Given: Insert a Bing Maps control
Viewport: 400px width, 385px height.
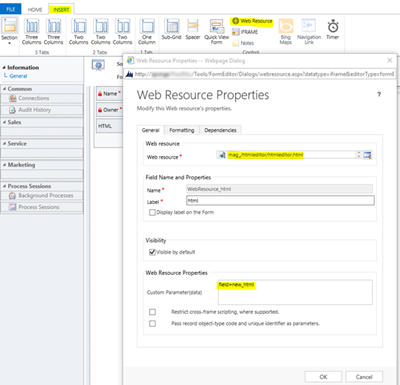Looking at the screenshot, I should [x=286, y=32].
